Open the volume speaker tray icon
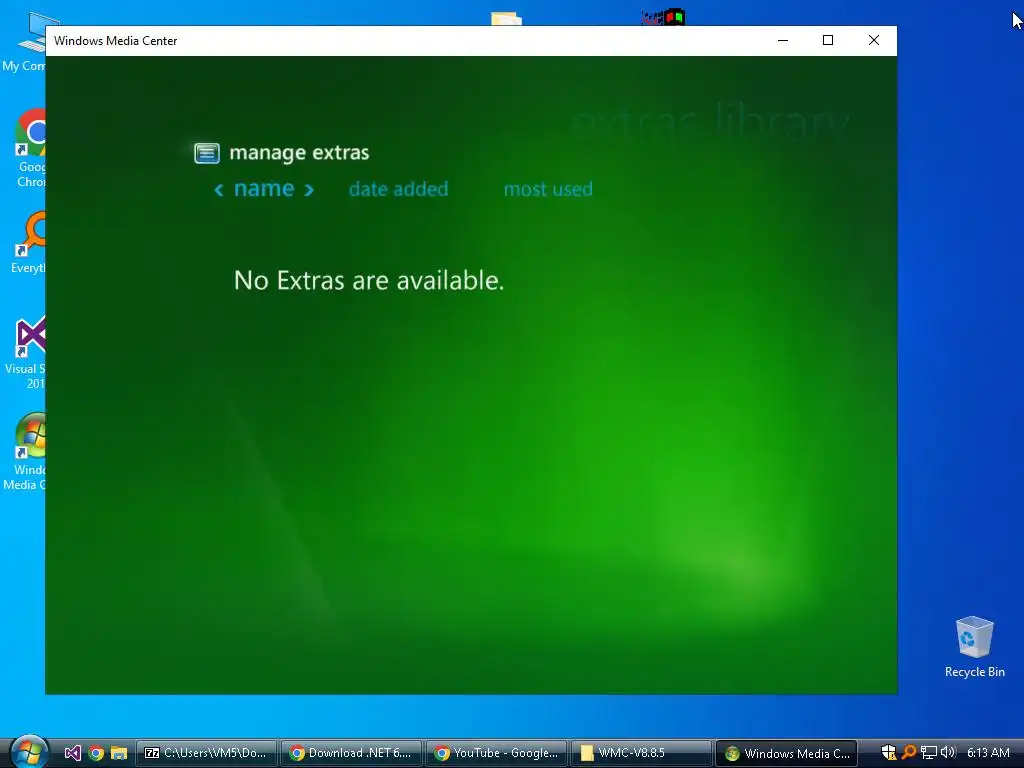The image size is (1024, 768). pyautogui.click(x=948, y=753)
